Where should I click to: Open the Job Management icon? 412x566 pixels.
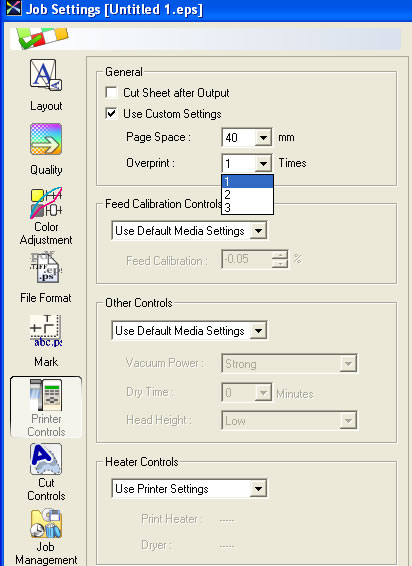point(46,523)
